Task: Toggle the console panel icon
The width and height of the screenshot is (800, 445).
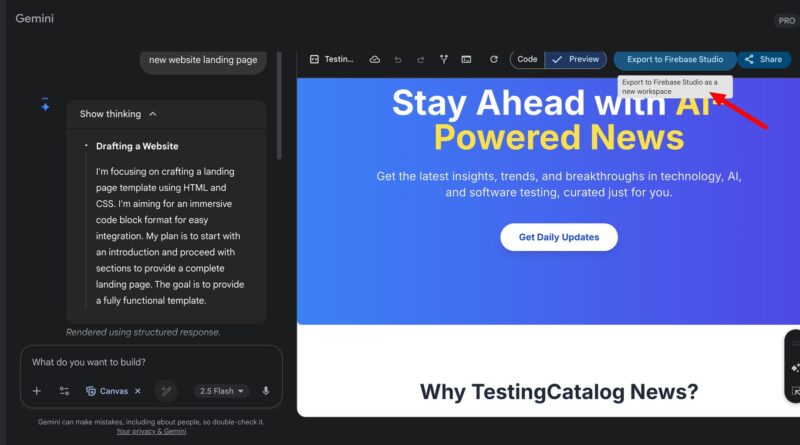Action: click(466, 59)
